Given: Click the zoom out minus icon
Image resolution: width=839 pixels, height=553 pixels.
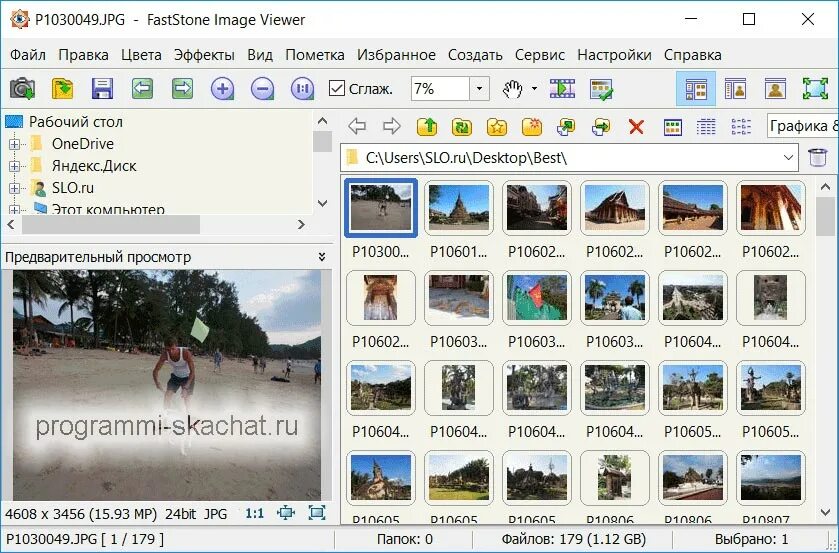Looking at the screenshot, I should pos(262,88).
